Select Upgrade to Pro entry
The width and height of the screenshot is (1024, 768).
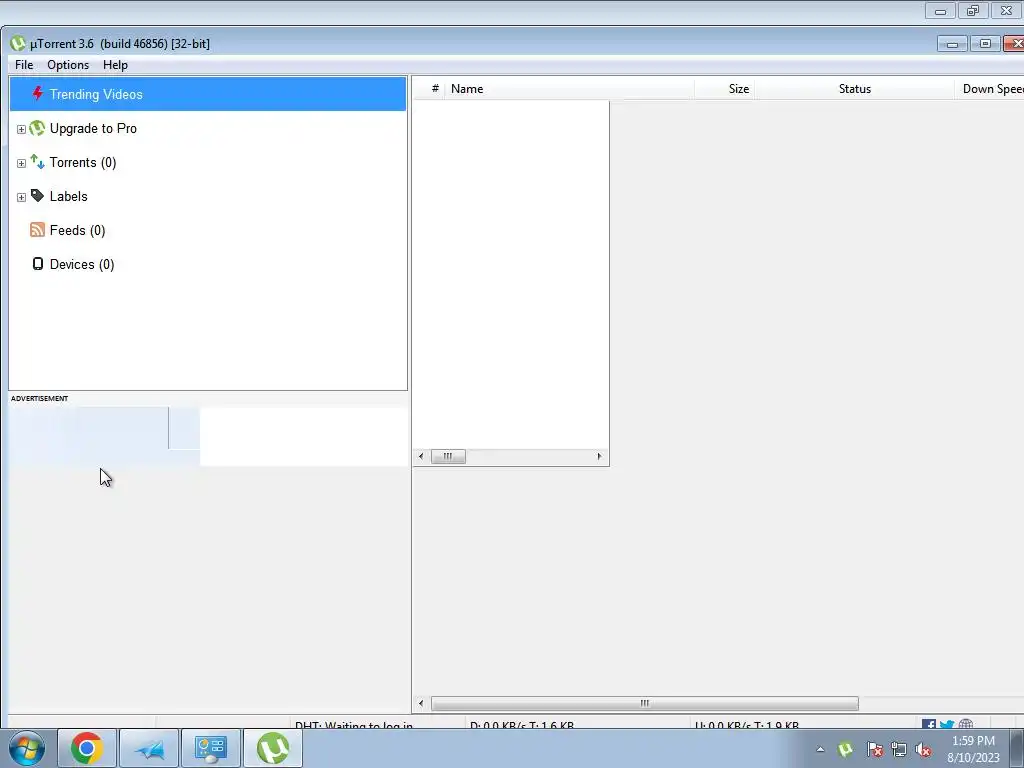coord(93,129)
